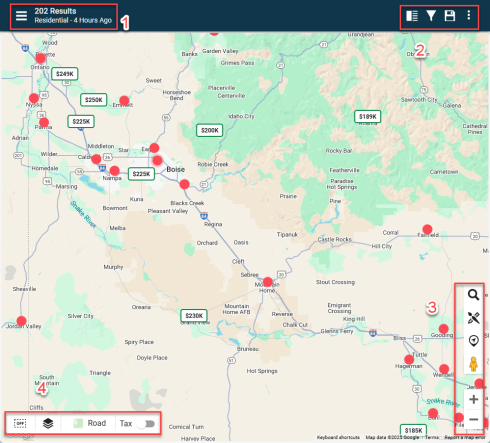Screen dimensions: 490x443
Task: Click the Boise city label
Action: (176, 169)
